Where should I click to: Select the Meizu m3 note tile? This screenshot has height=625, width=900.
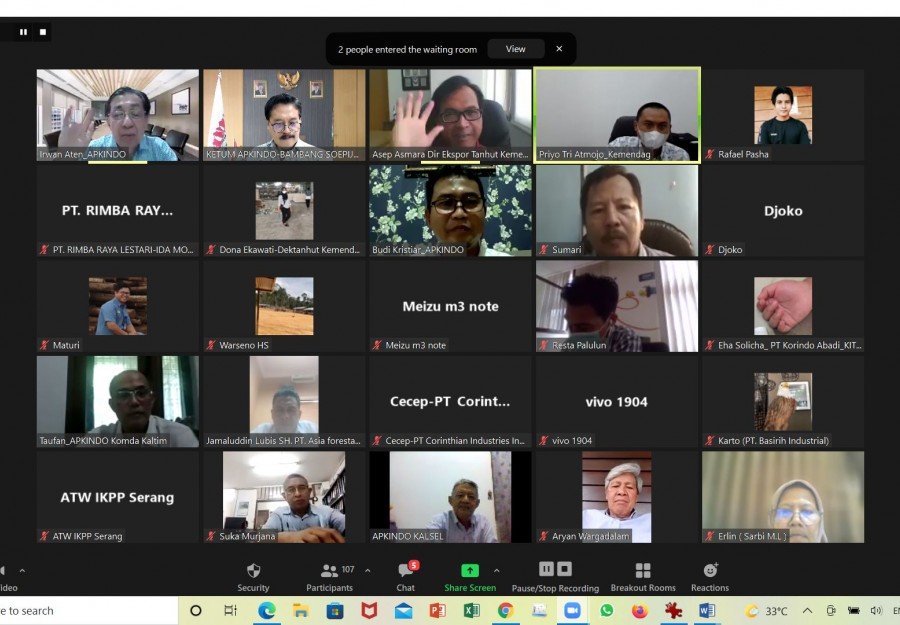[x=451, y=306]
